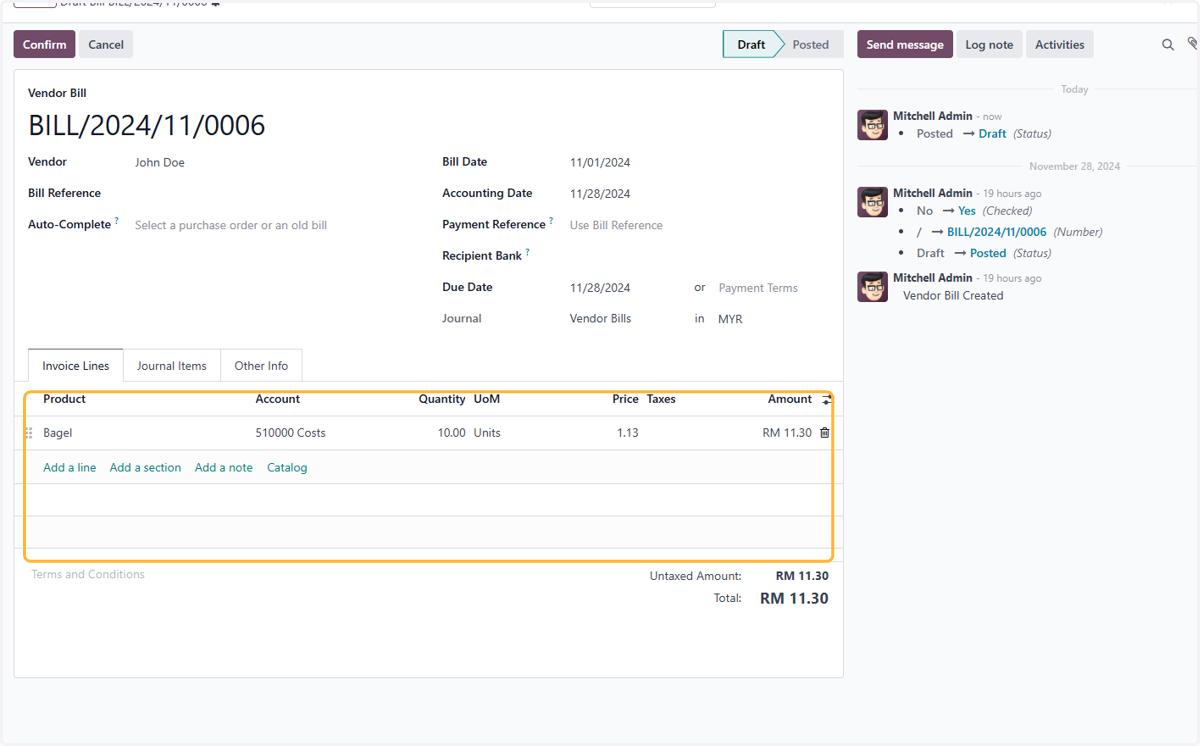The image size is (1200, 746).
Task: Sort by the Product column header
Action: point(64,399)
